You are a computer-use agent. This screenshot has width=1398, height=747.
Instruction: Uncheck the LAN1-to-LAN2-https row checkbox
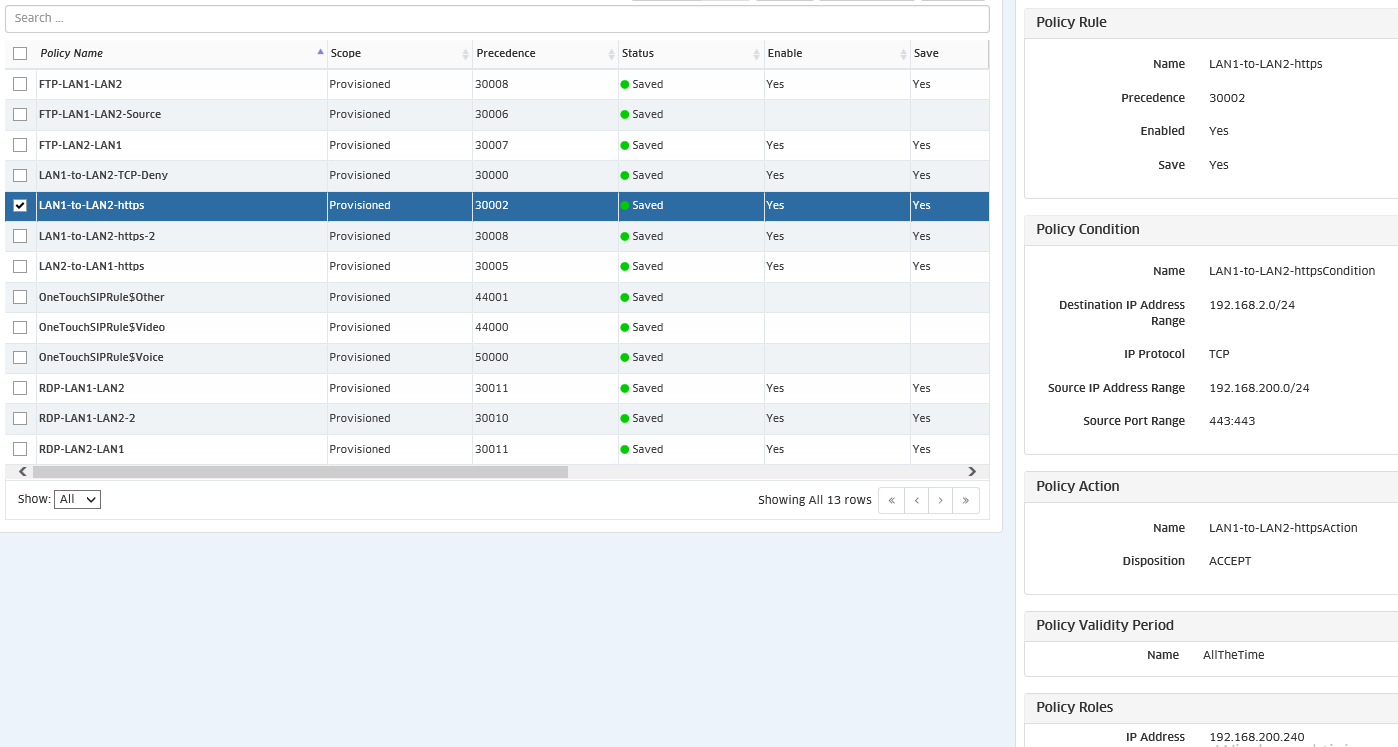(x=20, y=206)
